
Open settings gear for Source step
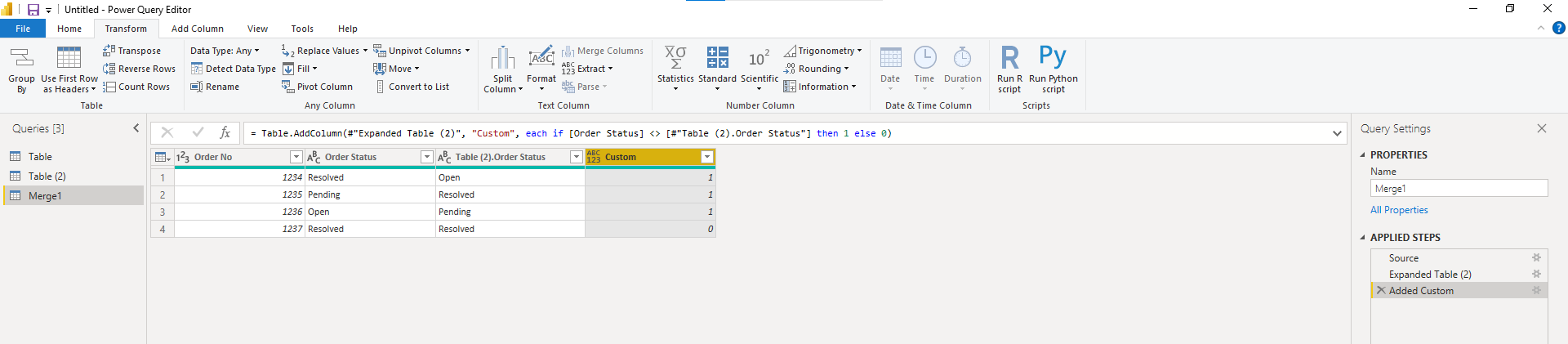1536,257
